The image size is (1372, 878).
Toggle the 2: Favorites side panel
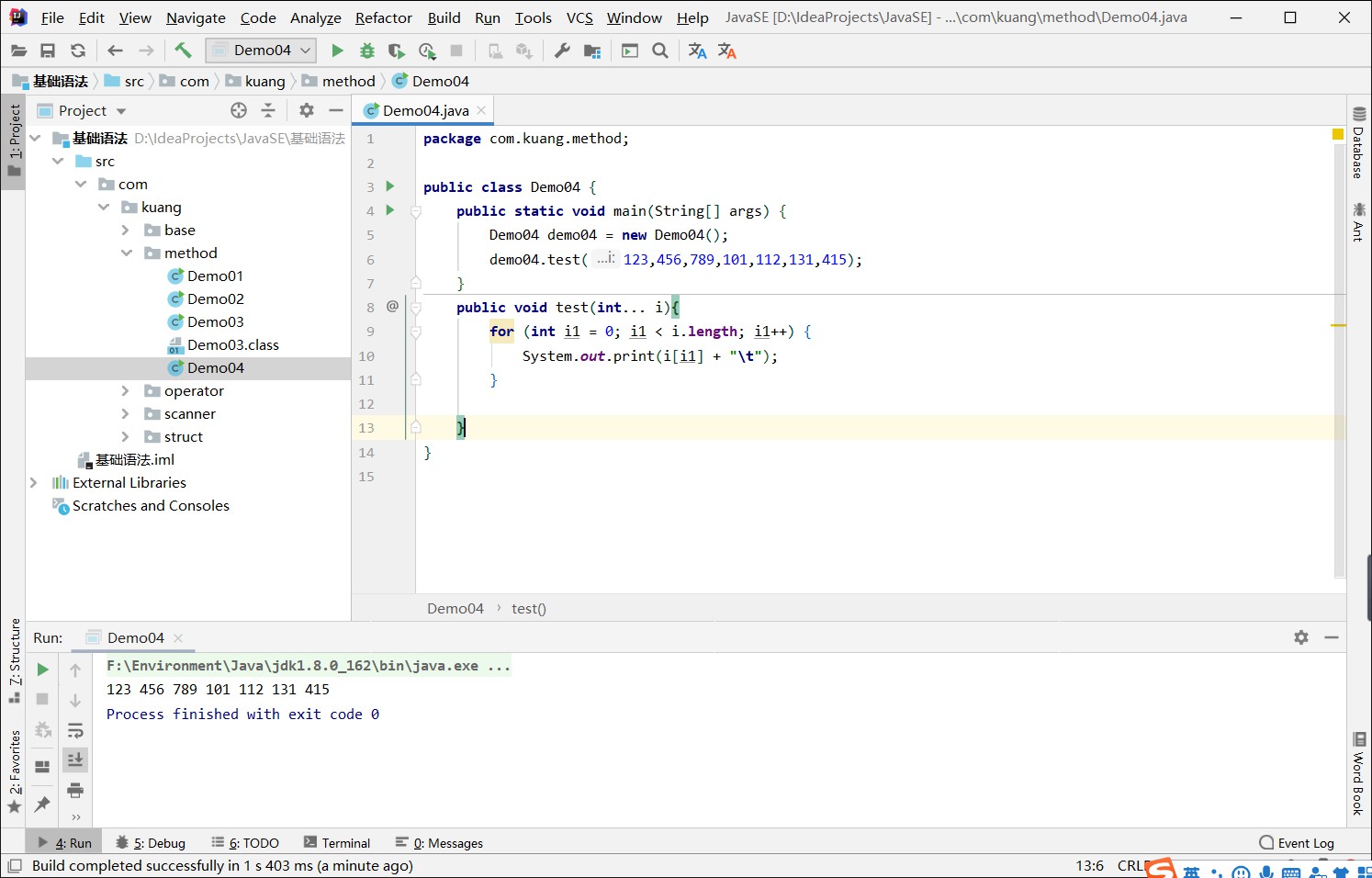tap(14, 772)
